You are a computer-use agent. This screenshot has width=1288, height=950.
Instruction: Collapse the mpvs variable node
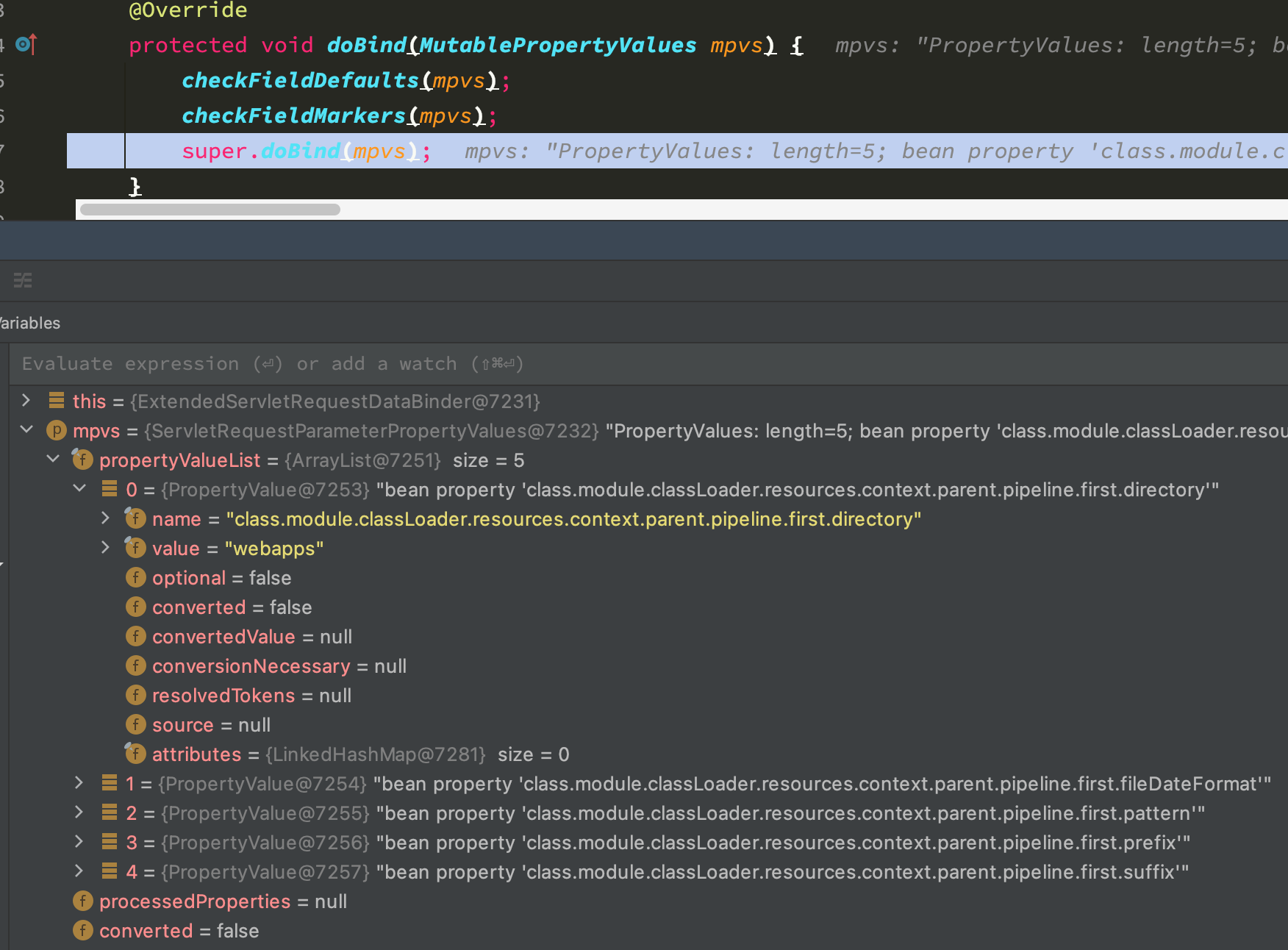(x=26, y=429)
